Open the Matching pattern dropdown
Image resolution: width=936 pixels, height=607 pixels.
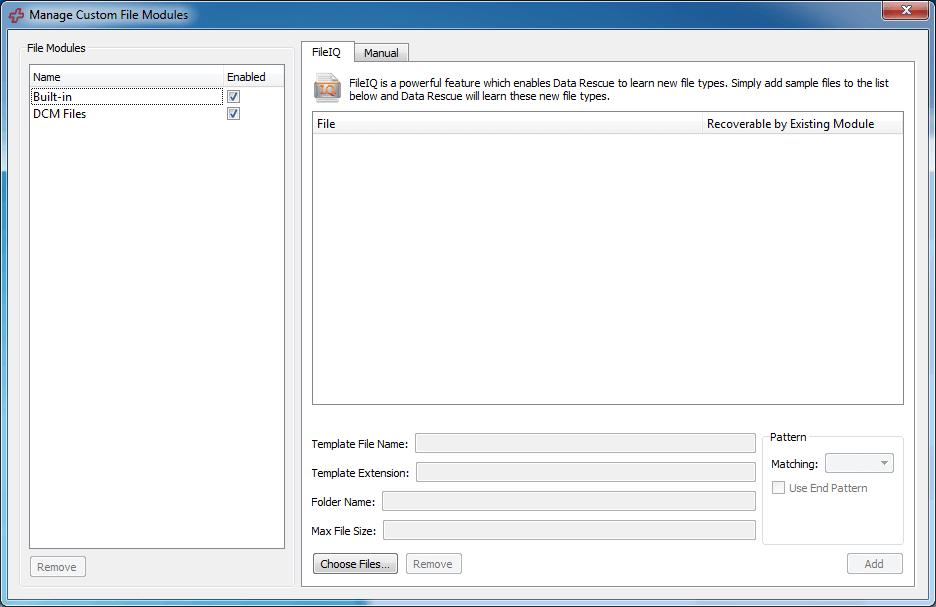click(859, 462)
